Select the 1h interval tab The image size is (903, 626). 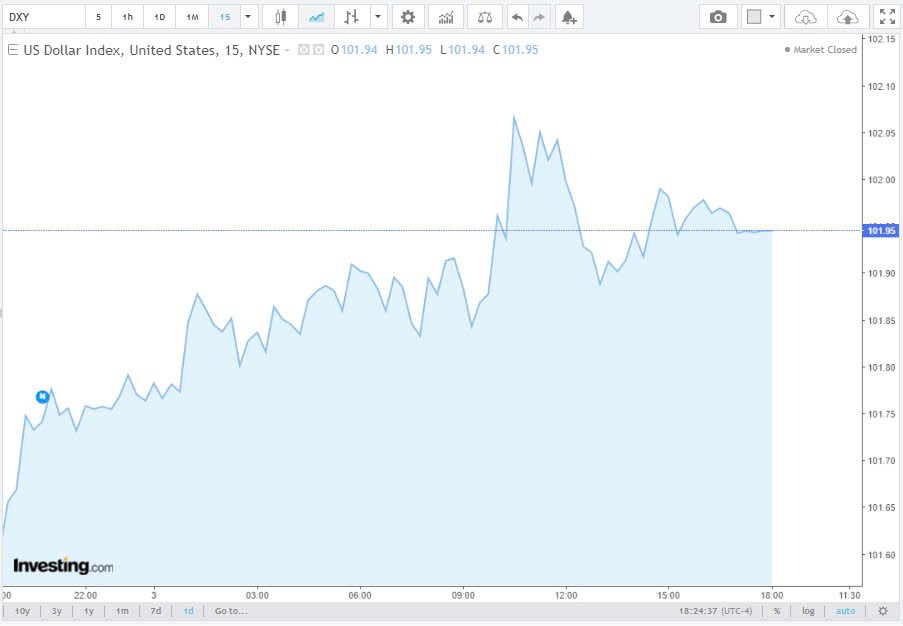pyautogui.click(x=126, y=16)
